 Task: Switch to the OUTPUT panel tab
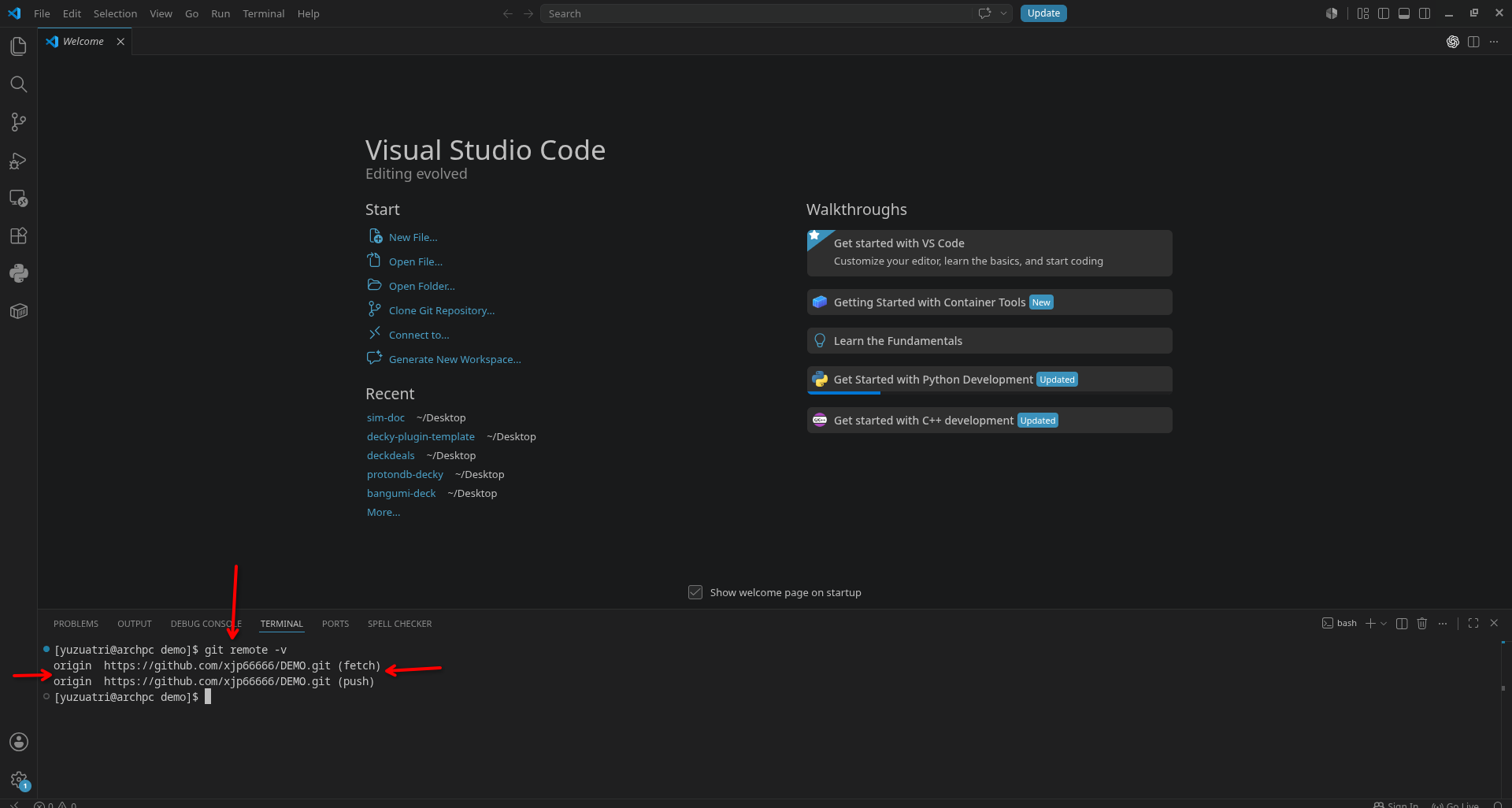tap(135, 624)
